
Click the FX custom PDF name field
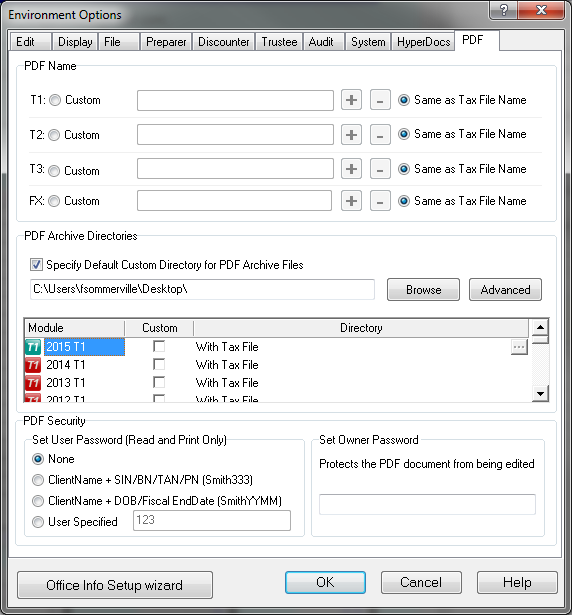click(x=234, y=200)
